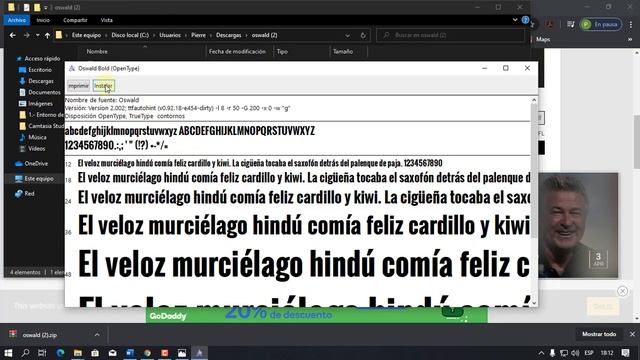640x360 pixels.
Task: Expand the Explorer ribbon chevron
Action: point(515,20)
